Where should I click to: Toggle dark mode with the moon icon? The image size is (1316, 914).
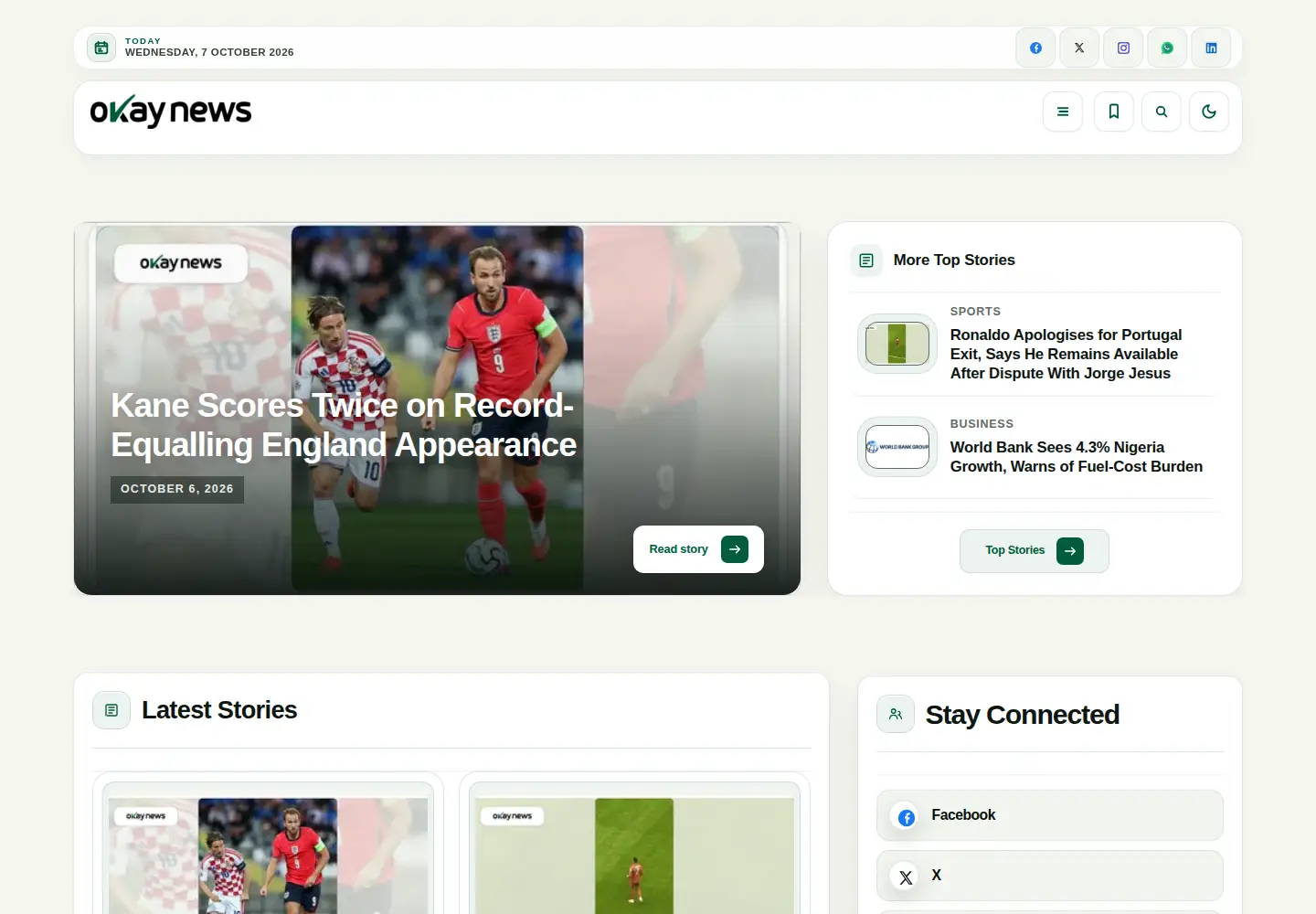coord(1209,112)
